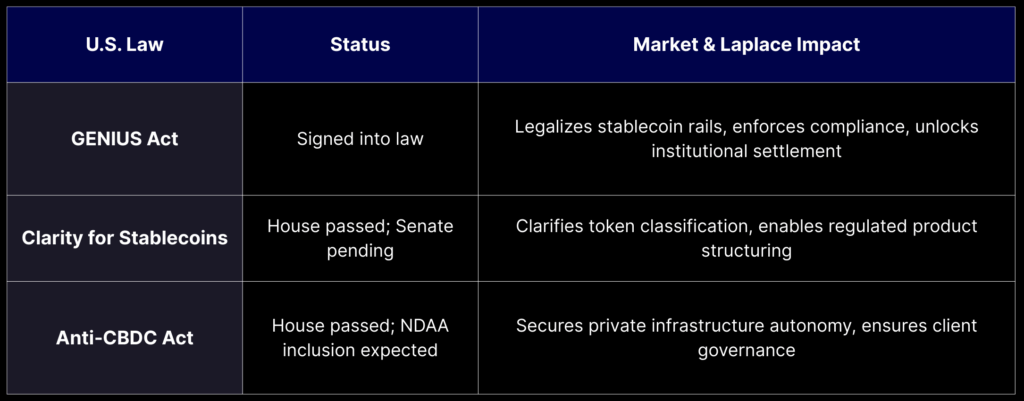Select the Status column header

pos(360,44)
